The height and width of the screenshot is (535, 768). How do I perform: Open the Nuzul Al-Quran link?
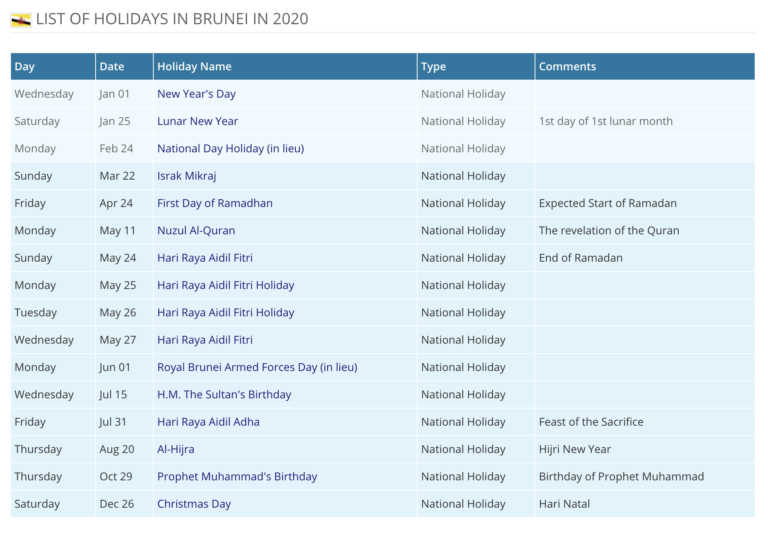(196, 230)
